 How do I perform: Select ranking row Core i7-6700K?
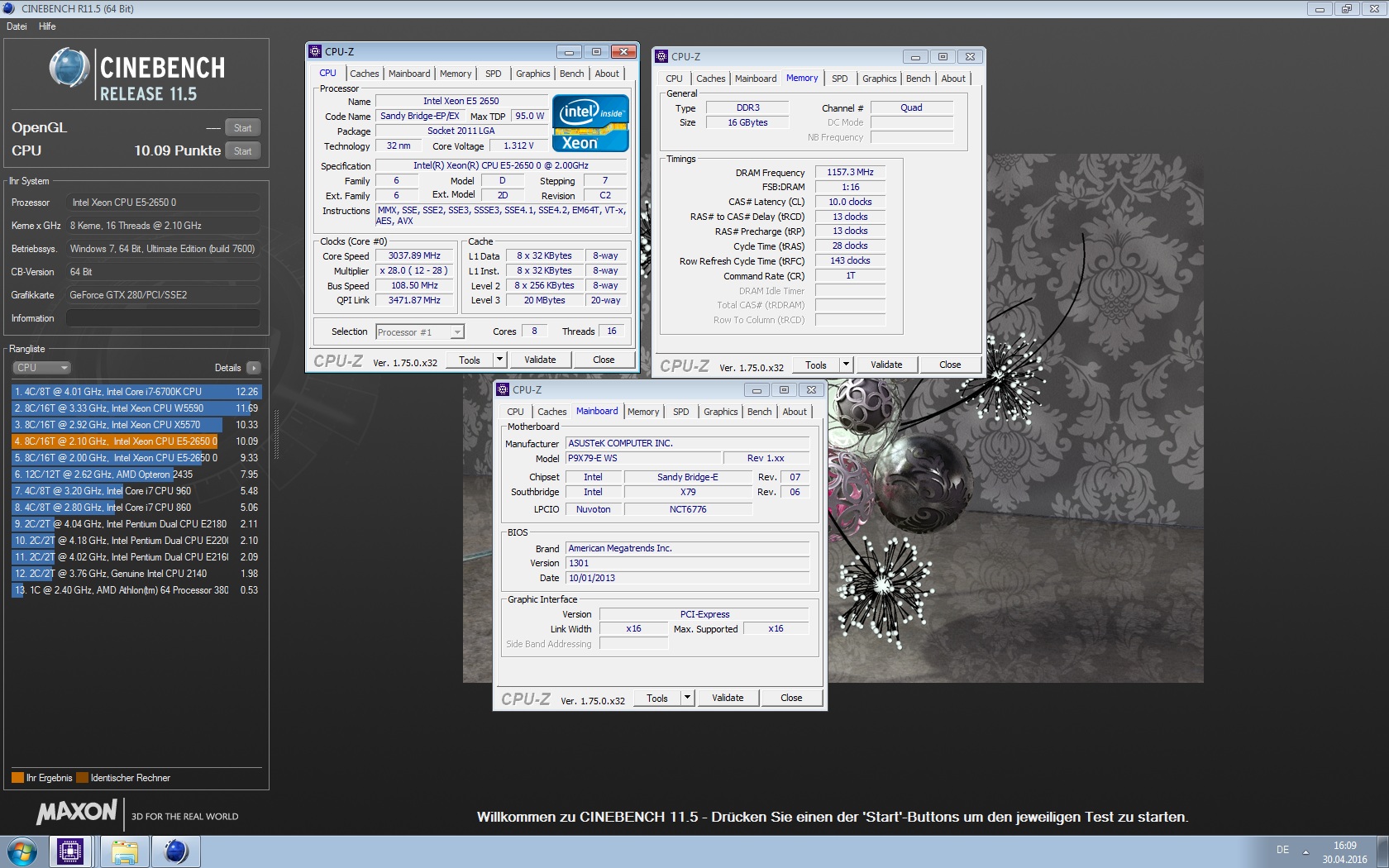pos(136,392)
